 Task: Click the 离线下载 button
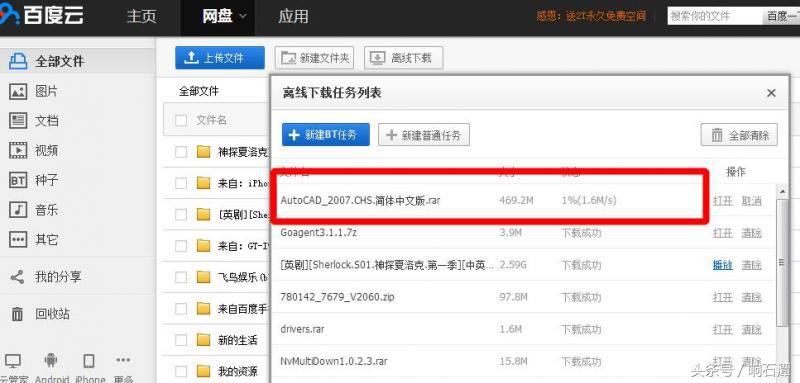[404, 58]
